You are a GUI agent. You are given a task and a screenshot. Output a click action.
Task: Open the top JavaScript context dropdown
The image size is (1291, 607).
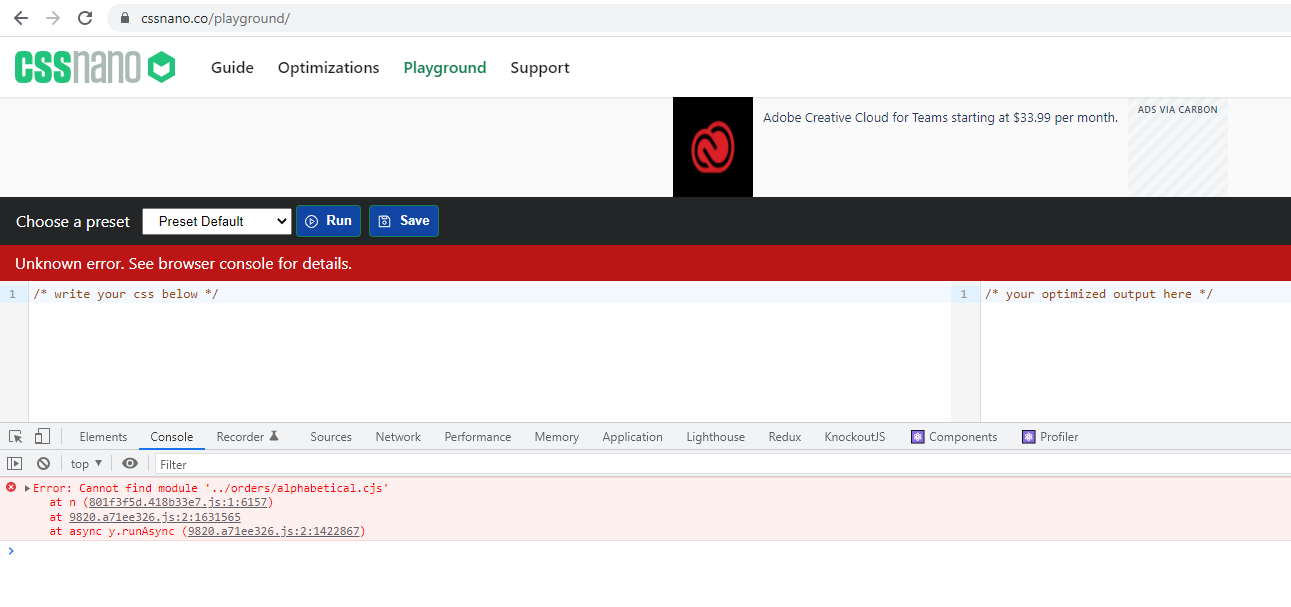pyautogui.click(x=86, y=464)
